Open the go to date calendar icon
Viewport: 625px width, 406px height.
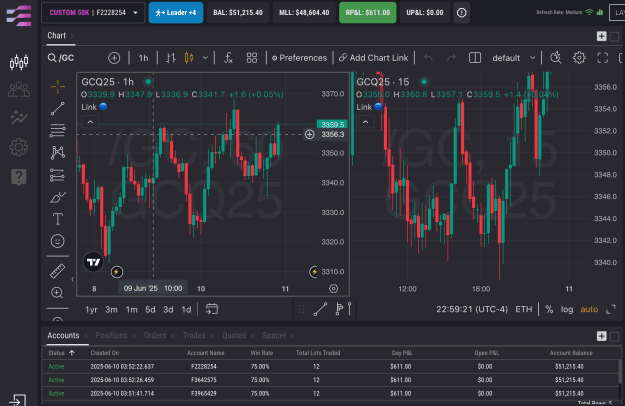point(212,309)
